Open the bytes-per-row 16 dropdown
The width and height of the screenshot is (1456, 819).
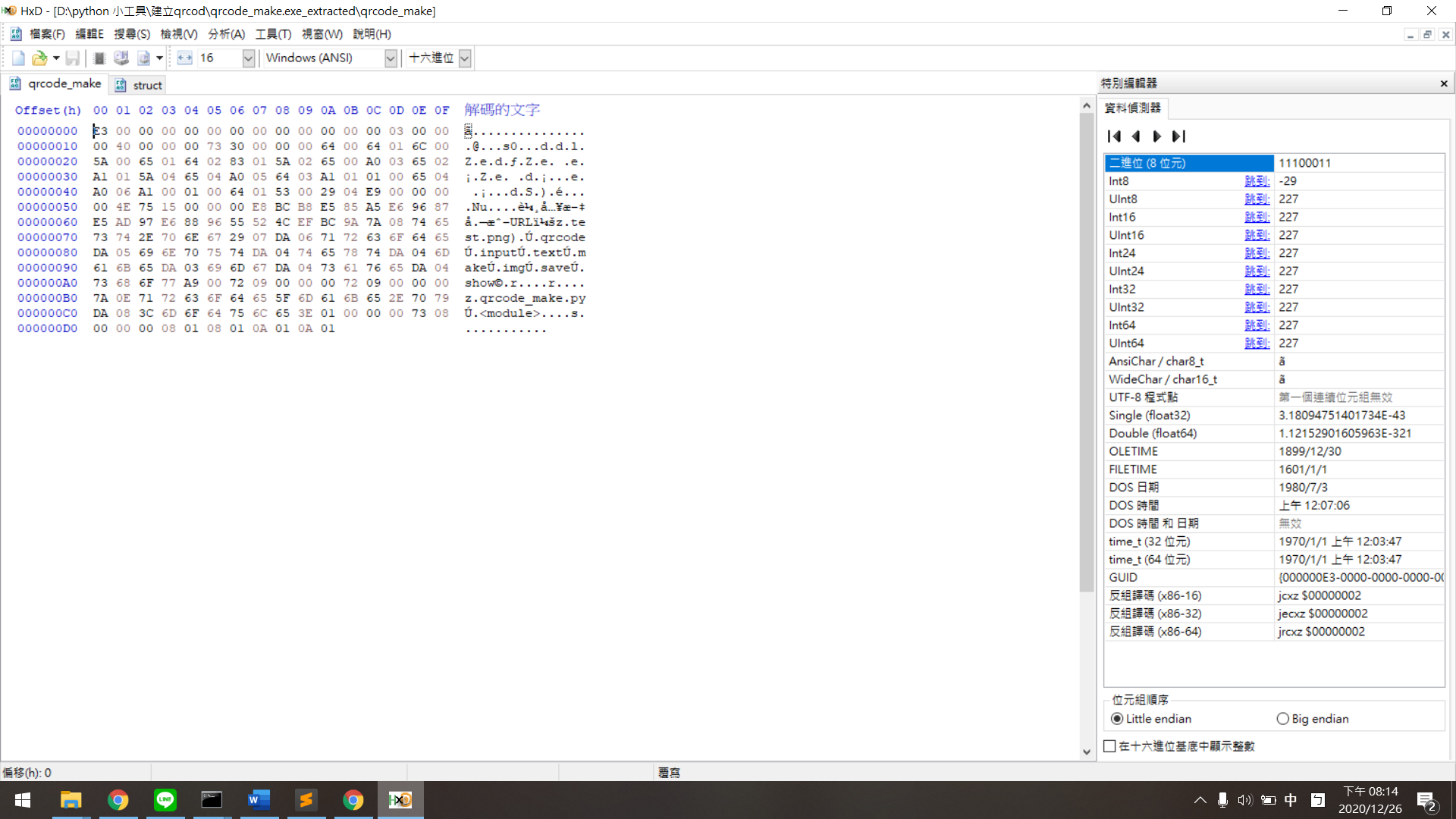pyautogui.click(x=248, y=58)
